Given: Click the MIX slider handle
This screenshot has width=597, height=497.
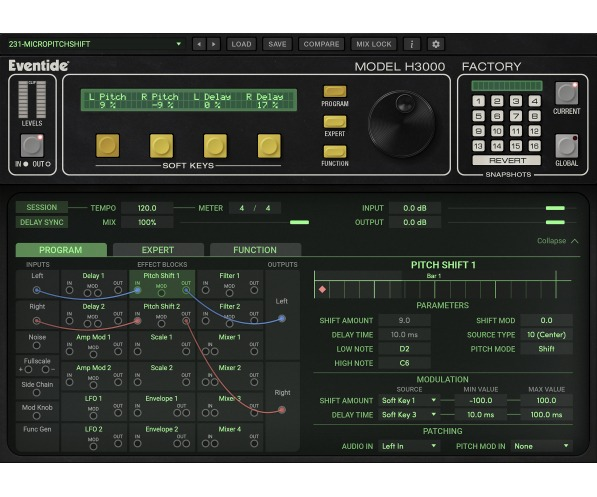Looking at the screenshot, I should [299, 222].
